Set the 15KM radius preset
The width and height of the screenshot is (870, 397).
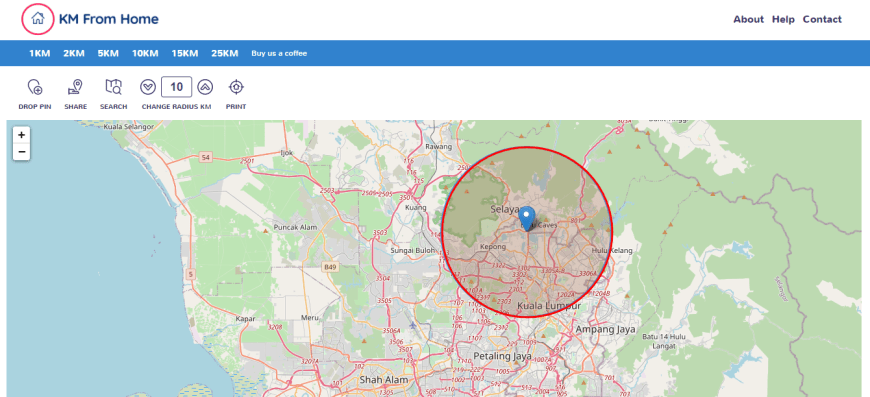pyautogui.click(x=185, y=53)
